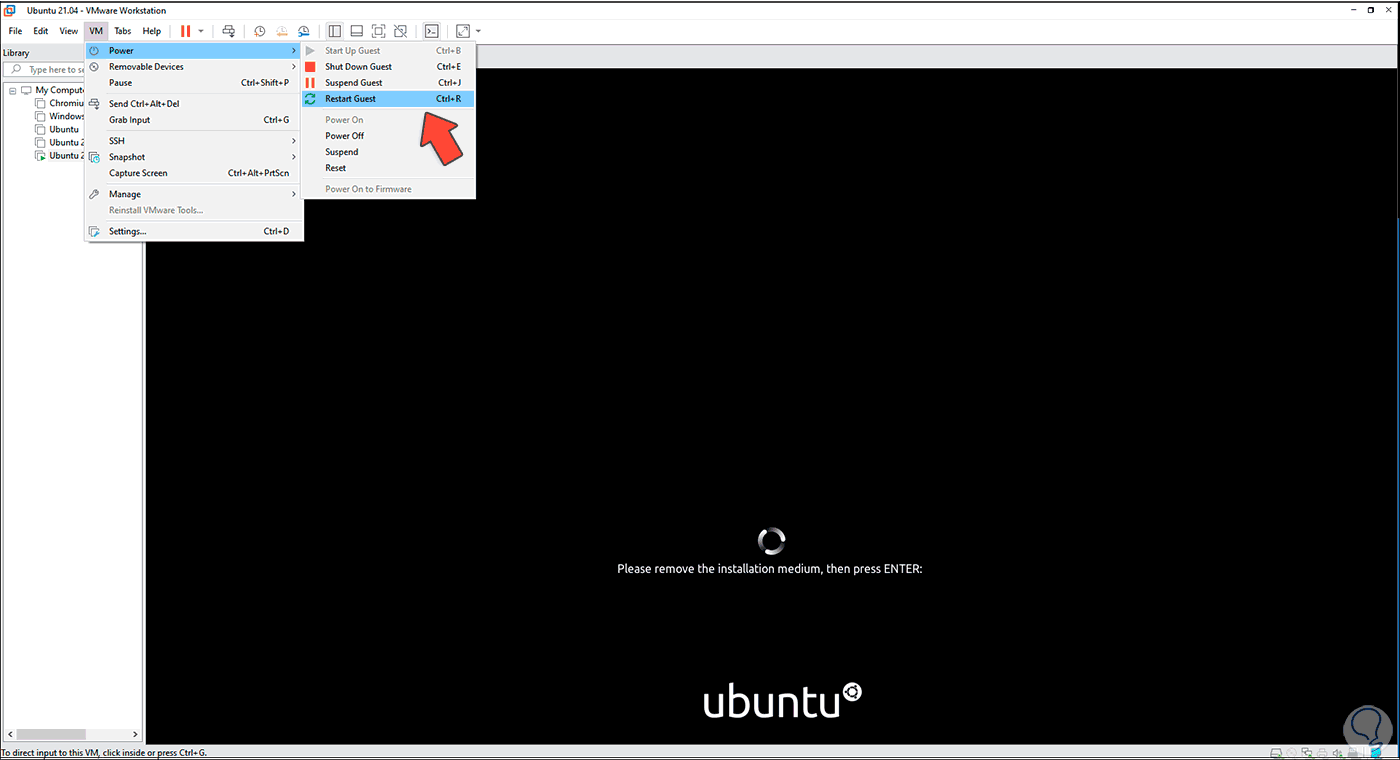Screen dimensions: 1400x760
Task: Choose Send Ctrl+Alt+Del from VM menu
Action: 193,104
